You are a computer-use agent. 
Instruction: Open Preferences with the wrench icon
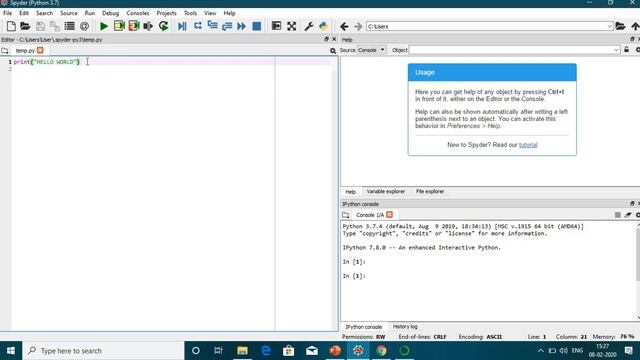[309, 26]
